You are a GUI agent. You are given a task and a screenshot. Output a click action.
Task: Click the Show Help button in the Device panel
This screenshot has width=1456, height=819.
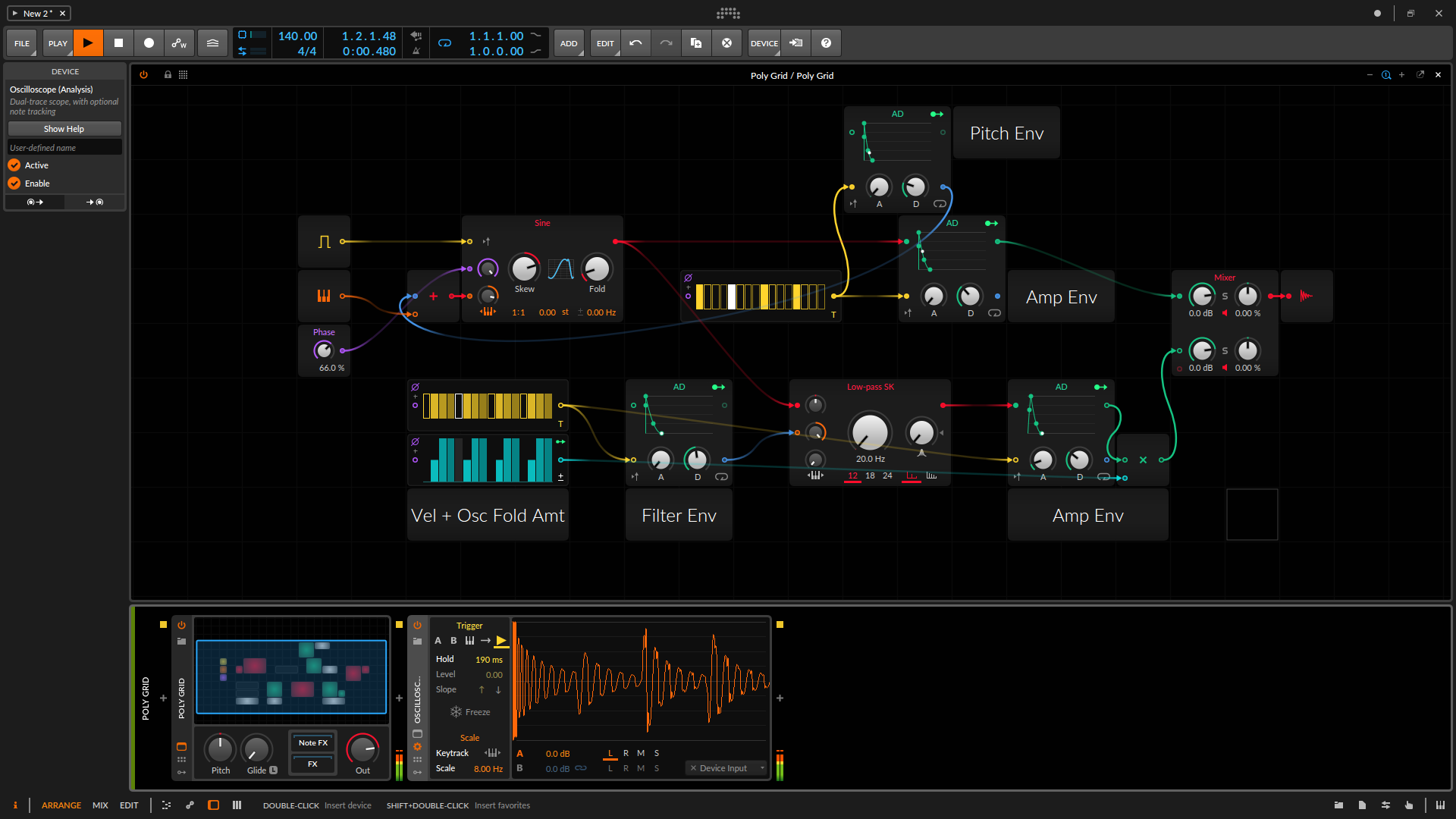[x=64, y=128]
